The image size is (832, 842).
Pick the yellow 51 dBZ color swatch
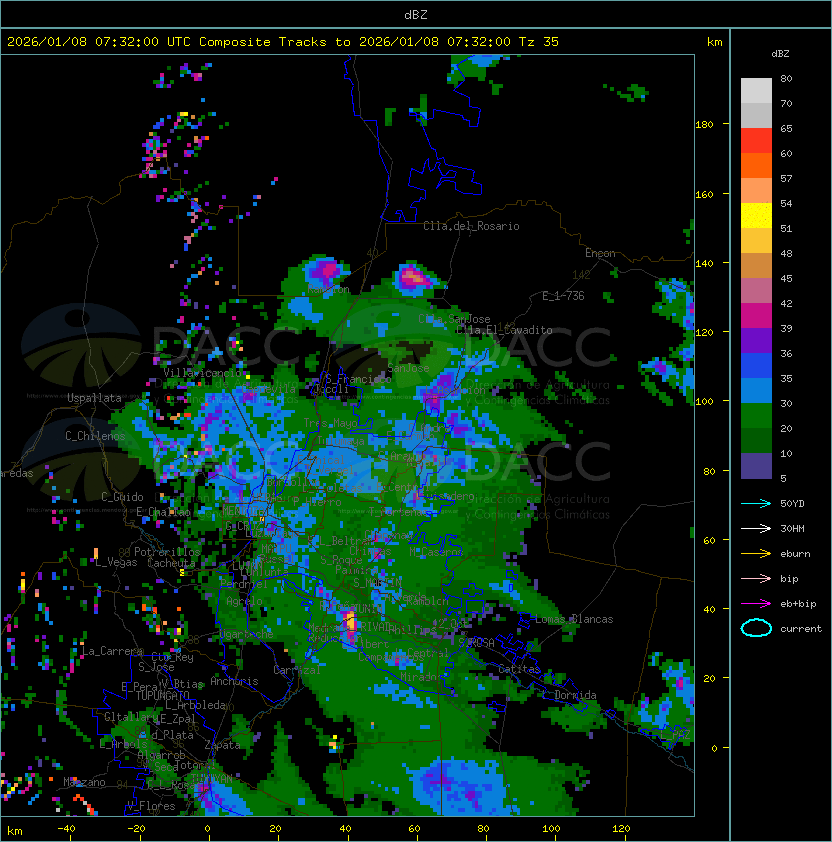(756, 216)
